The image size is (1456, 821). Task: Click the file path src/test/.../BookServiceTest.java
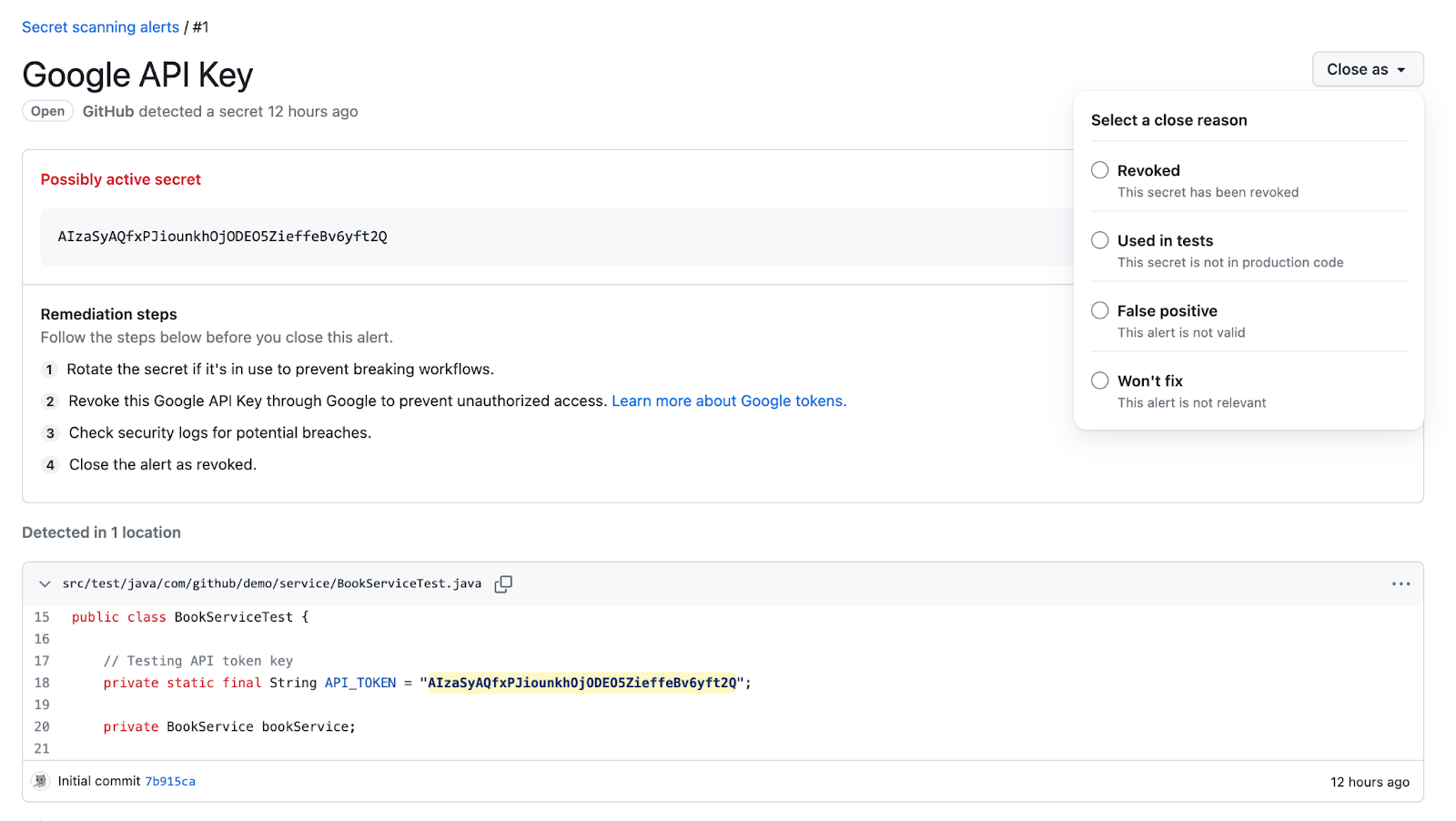tap(271, 584)
